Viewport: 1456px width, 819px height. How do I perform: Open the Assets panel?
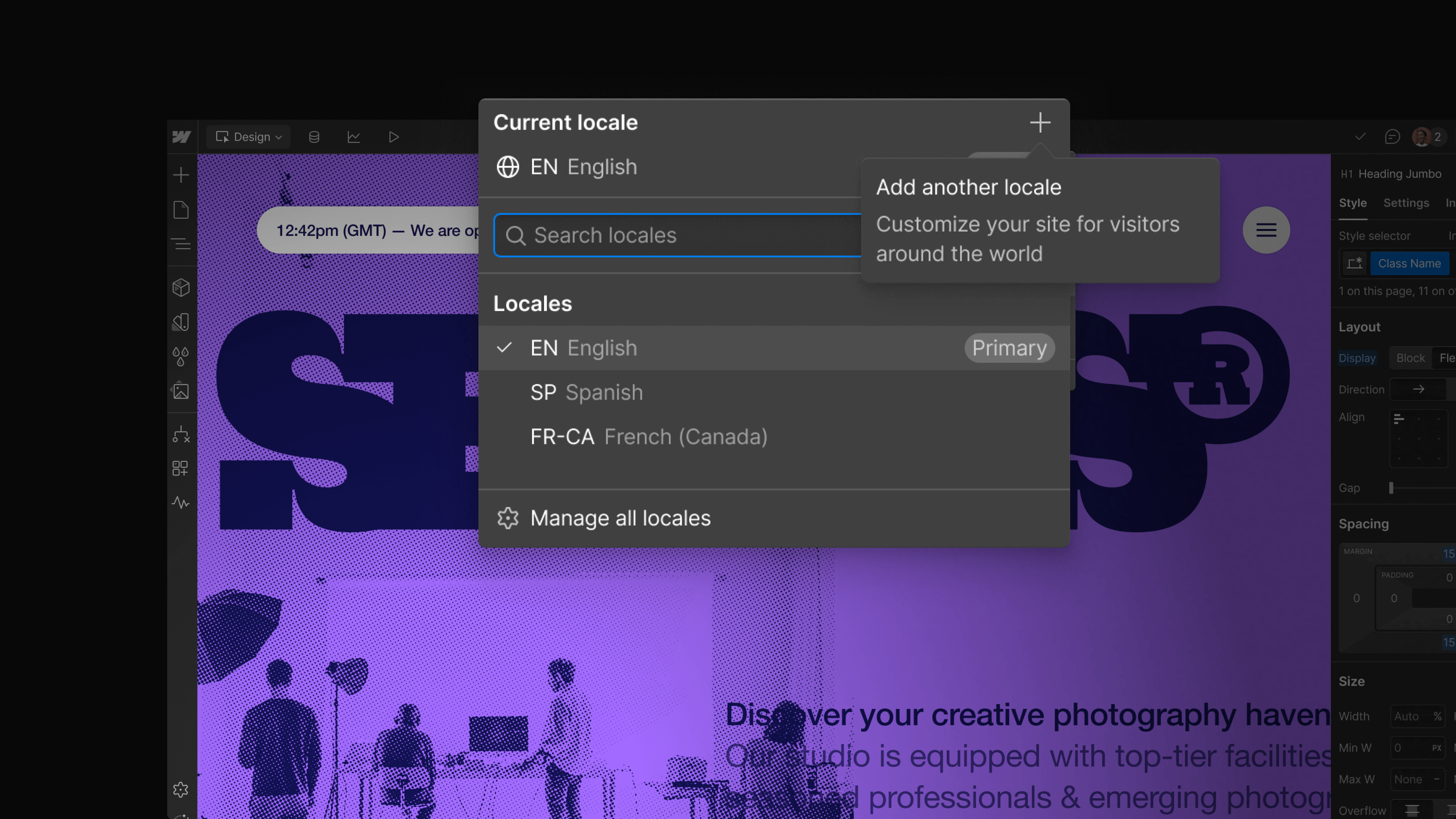pos(181,390)
